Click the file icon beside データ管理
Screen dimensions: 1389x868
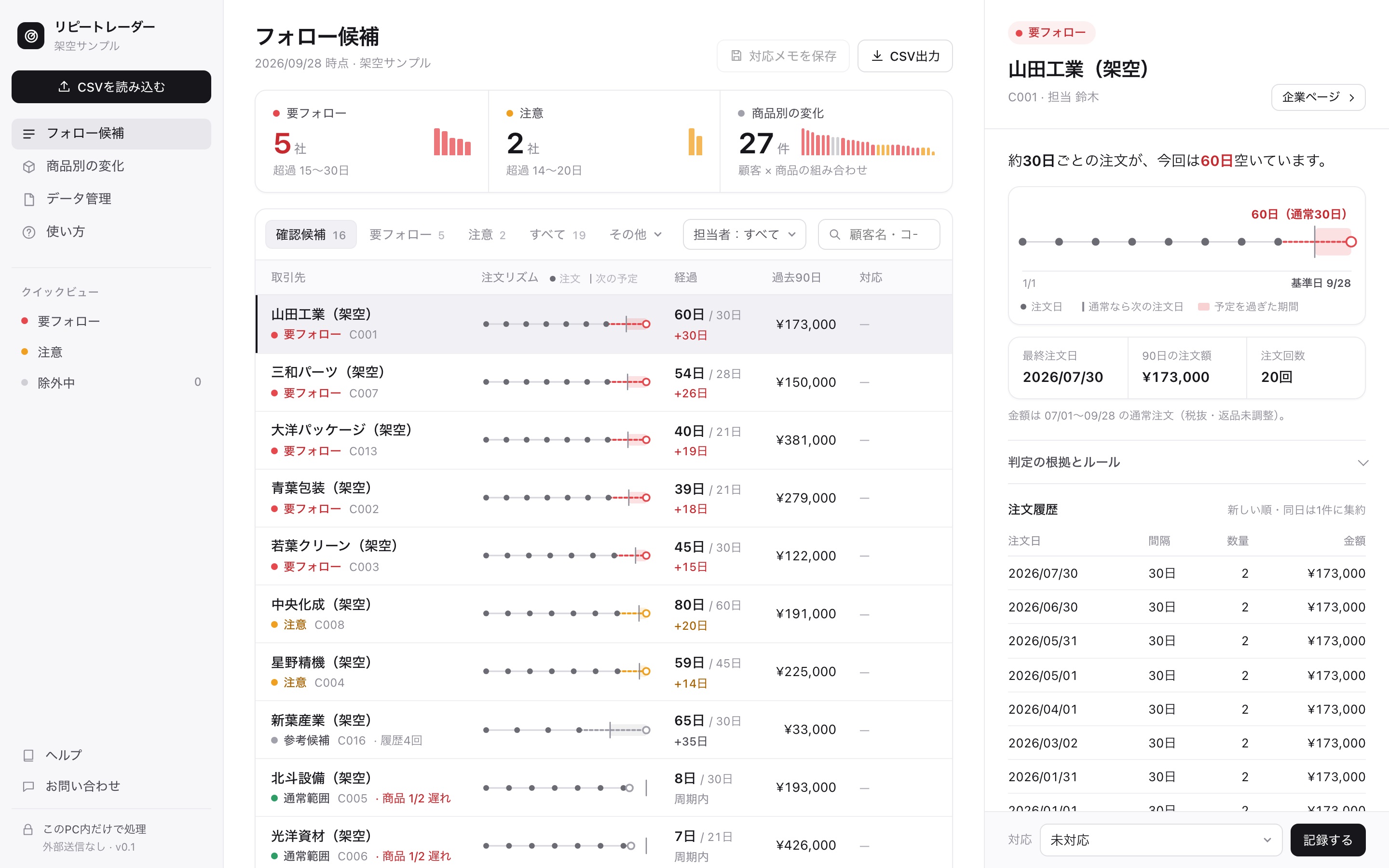29,199
